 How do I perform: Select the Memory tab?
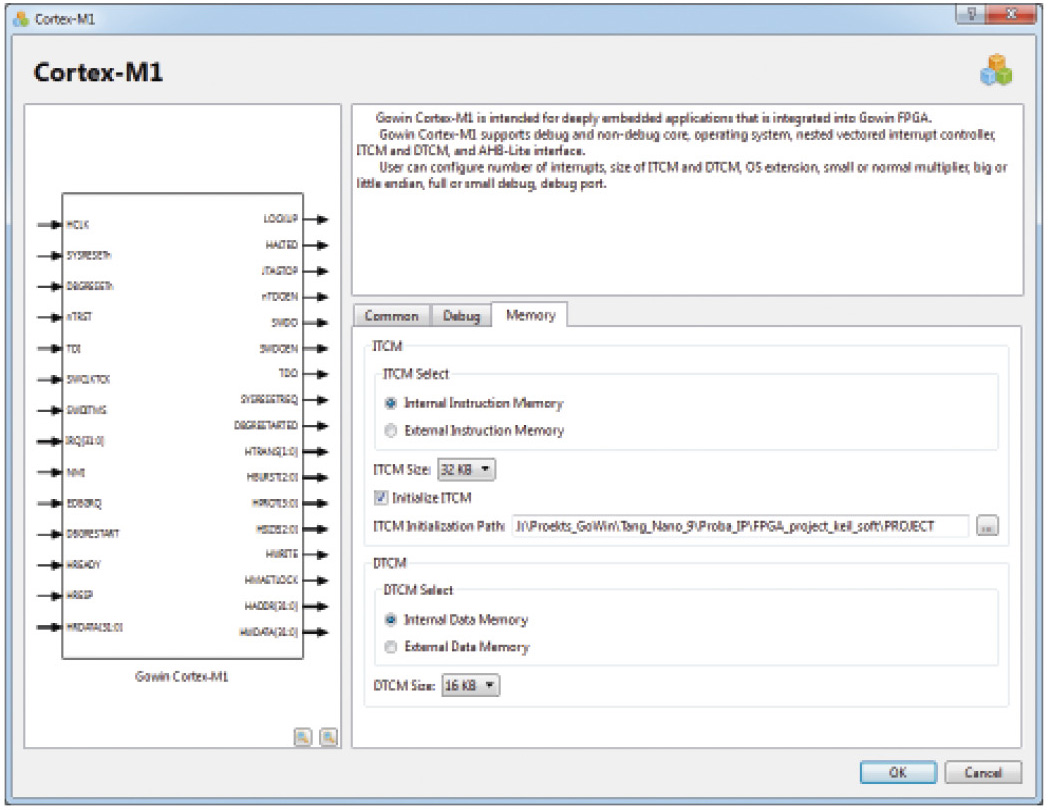click(x=530, y=315)
